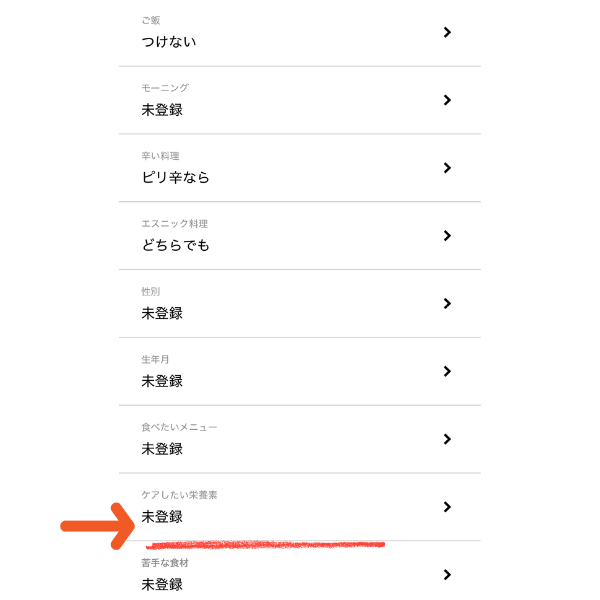Click the arrow icon on the エスニック料理 row

(447, 236)
